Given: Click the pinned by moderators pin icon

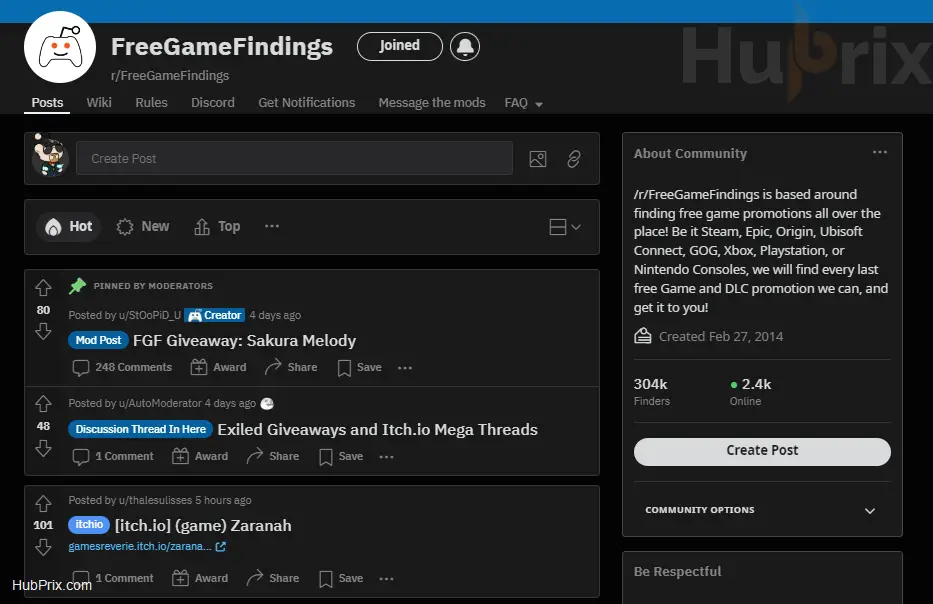Looking at the screenshot, I should pos(77,286).
